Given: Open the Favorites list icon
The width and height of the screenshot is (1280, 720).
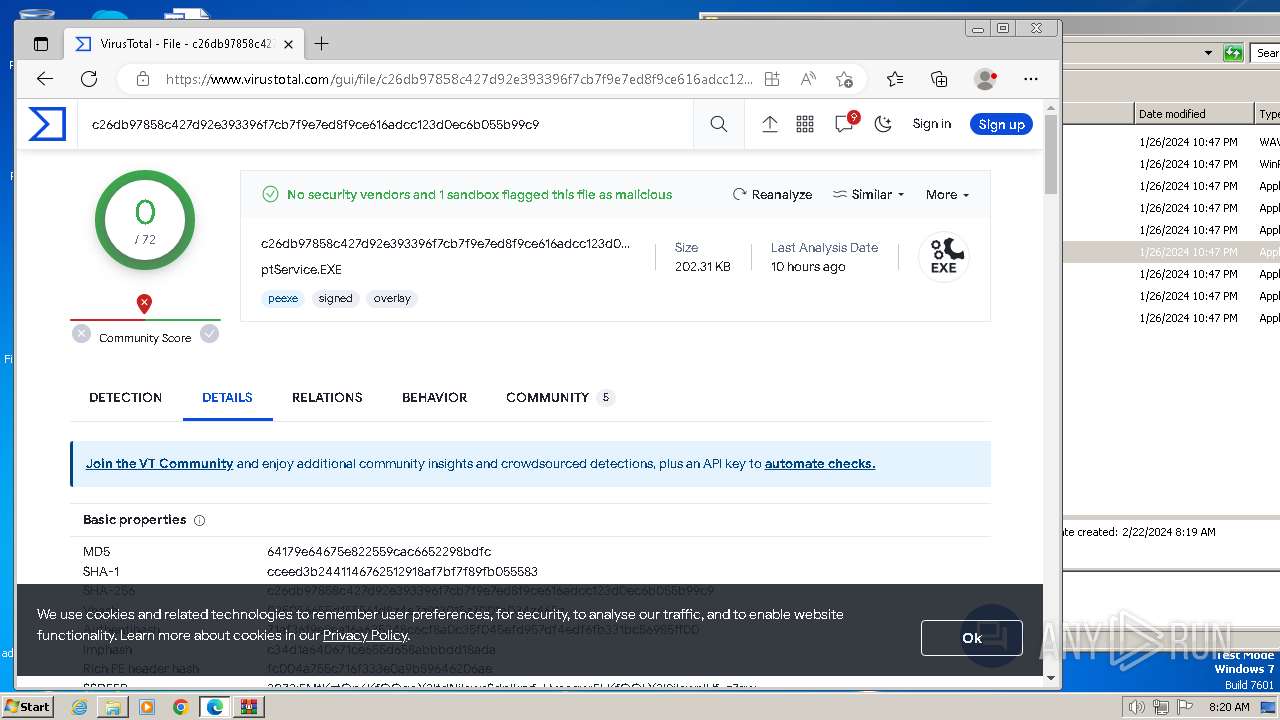Looking at the screenshot, I should click(895, 79).
